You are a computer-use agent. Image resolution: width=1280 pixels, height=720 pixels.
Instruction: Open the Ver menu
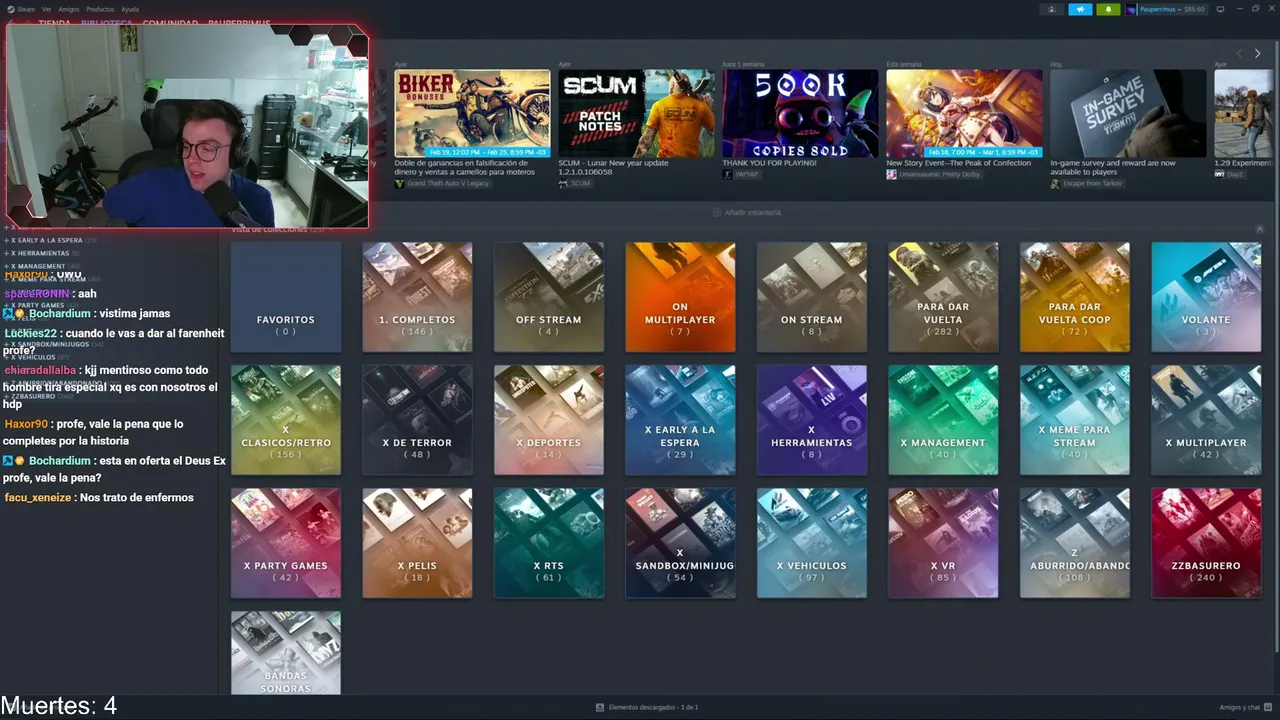(x=47, y=9)
